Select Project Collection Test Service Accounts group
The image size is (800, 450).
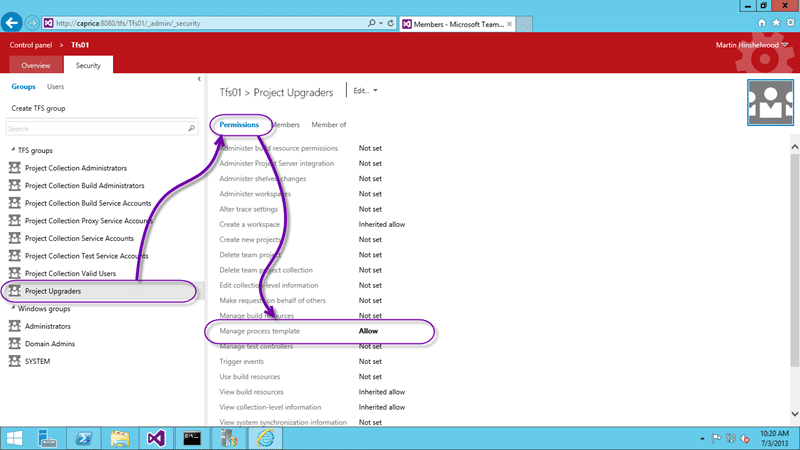pos(87,256)
